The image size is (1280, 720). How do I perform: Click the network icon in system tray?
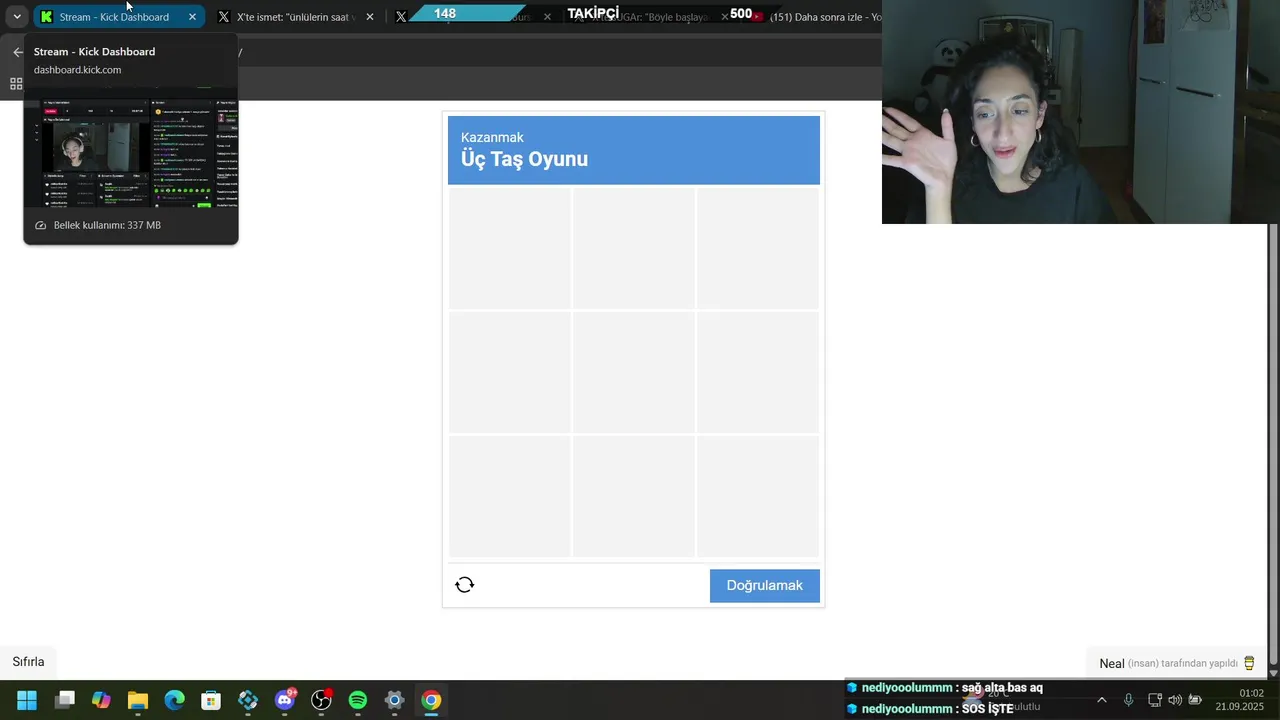pyautogui.click(x=1155, y=700)
